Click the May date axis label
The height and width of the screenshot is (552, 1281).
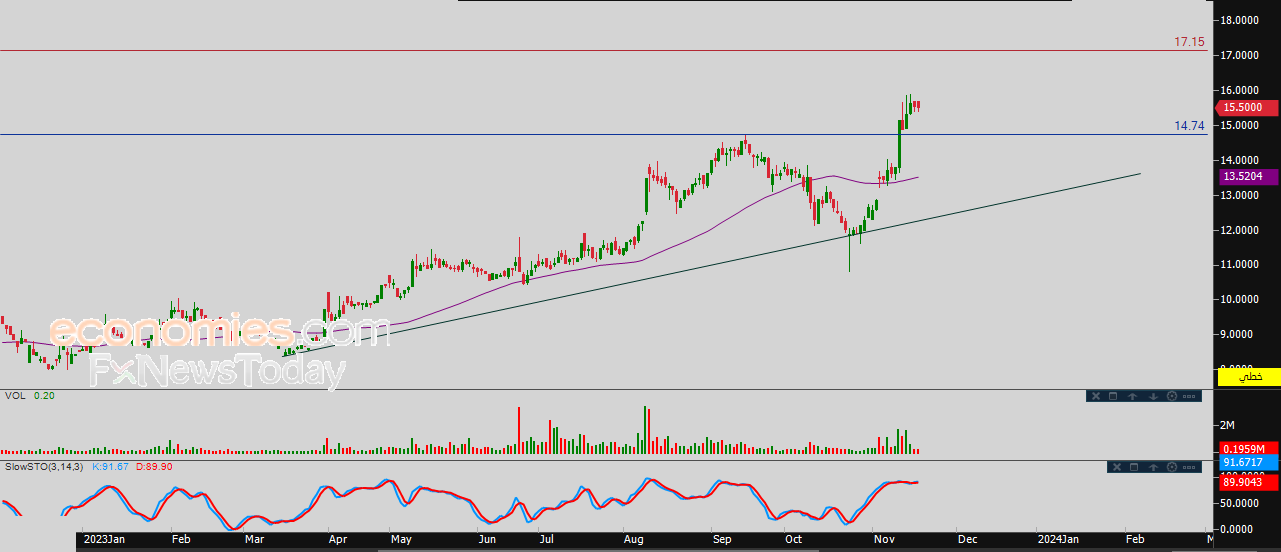[x=401, y=539]
